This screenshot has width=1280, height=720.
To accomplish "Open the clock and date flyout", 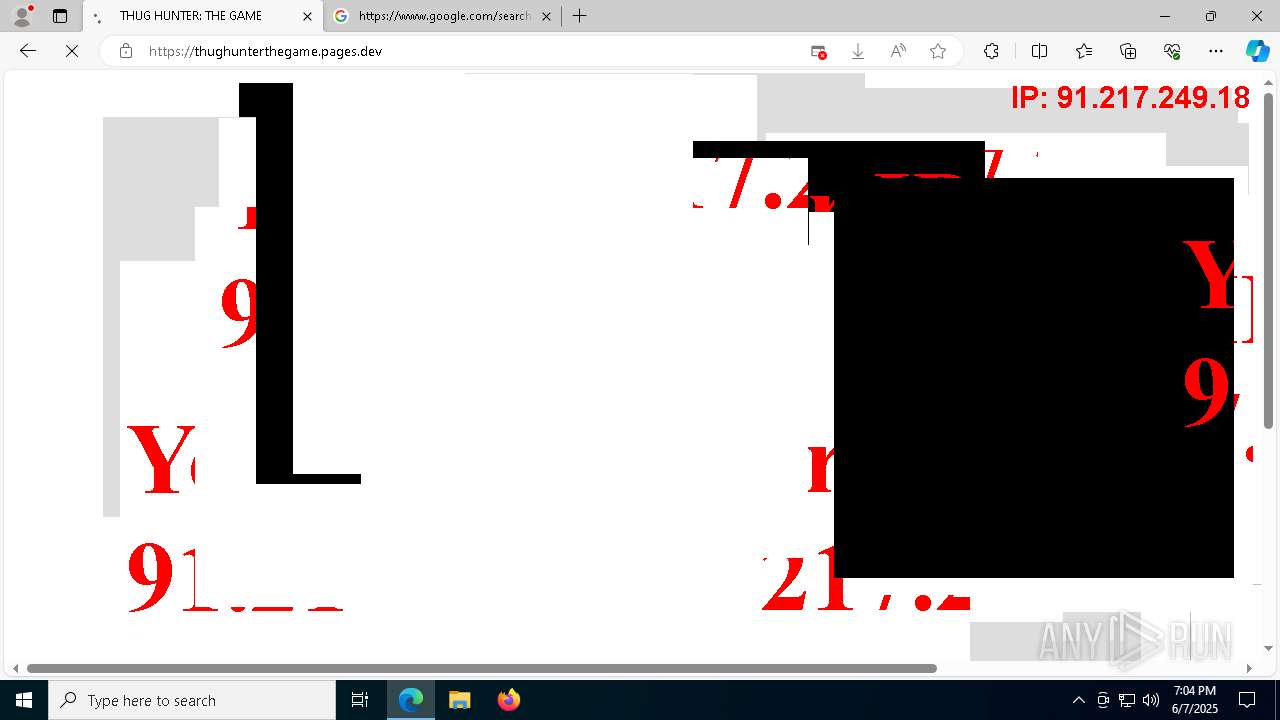I will 1195,700.
